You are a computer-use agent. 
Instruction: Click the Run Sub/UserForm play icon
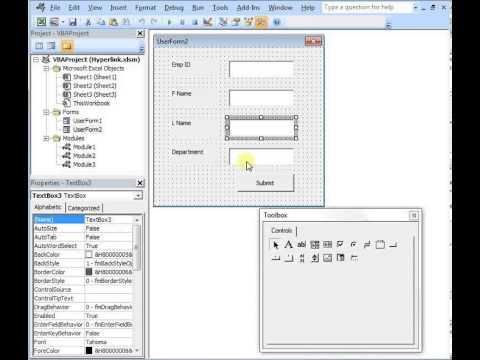169,22
